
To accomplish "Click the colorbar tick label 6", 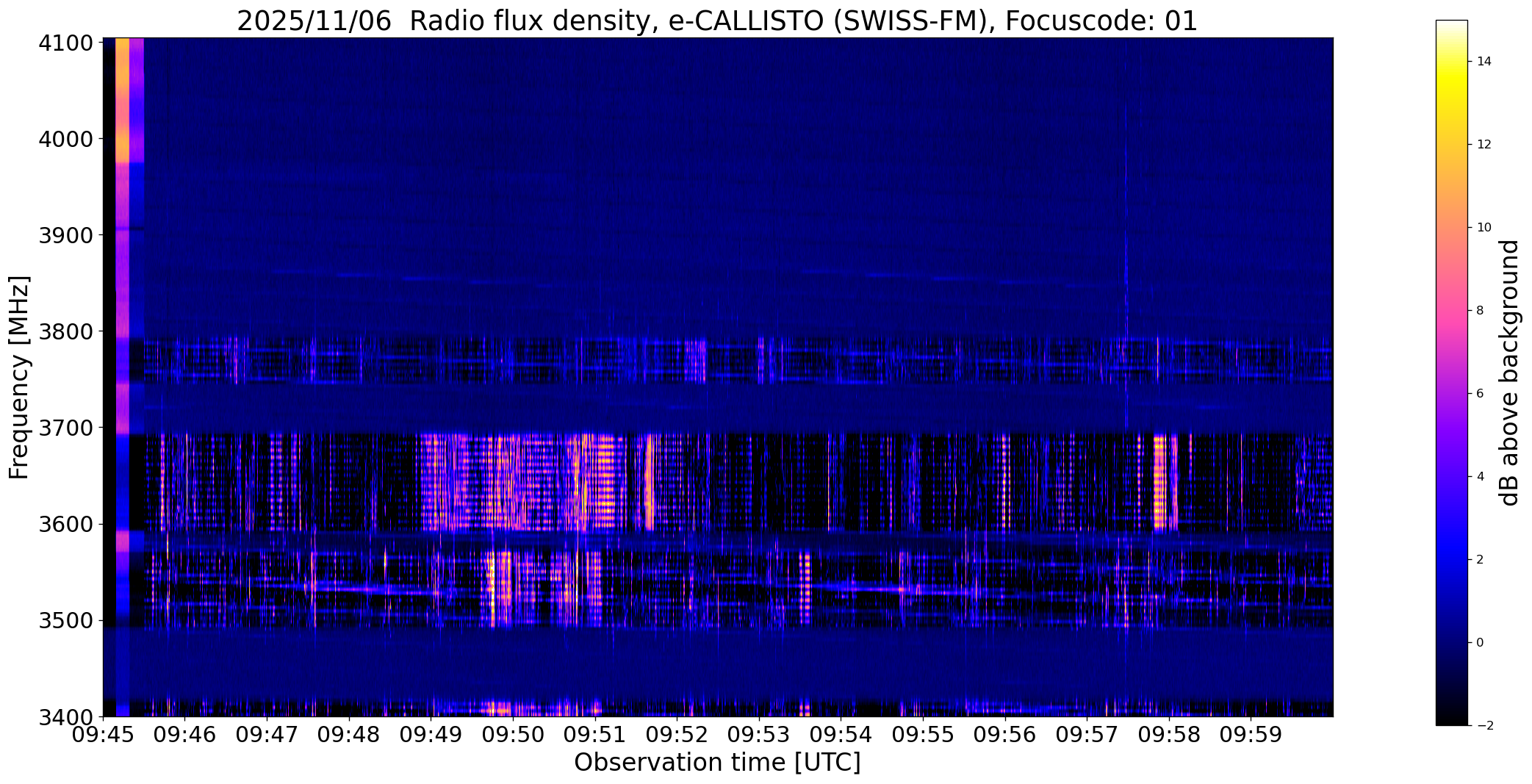I will pyautogui.click(x=1480, y=394).
